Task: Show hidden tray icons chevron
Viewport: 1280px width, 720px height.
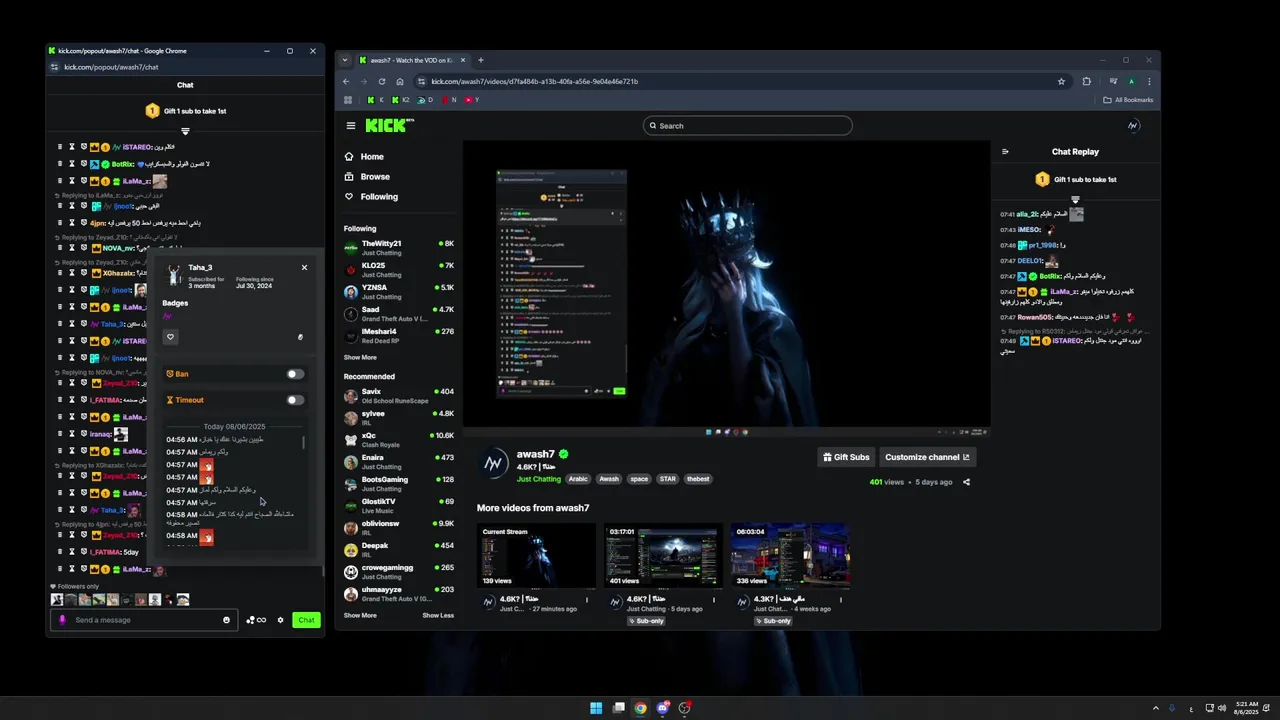Action: coord(1156,708)
